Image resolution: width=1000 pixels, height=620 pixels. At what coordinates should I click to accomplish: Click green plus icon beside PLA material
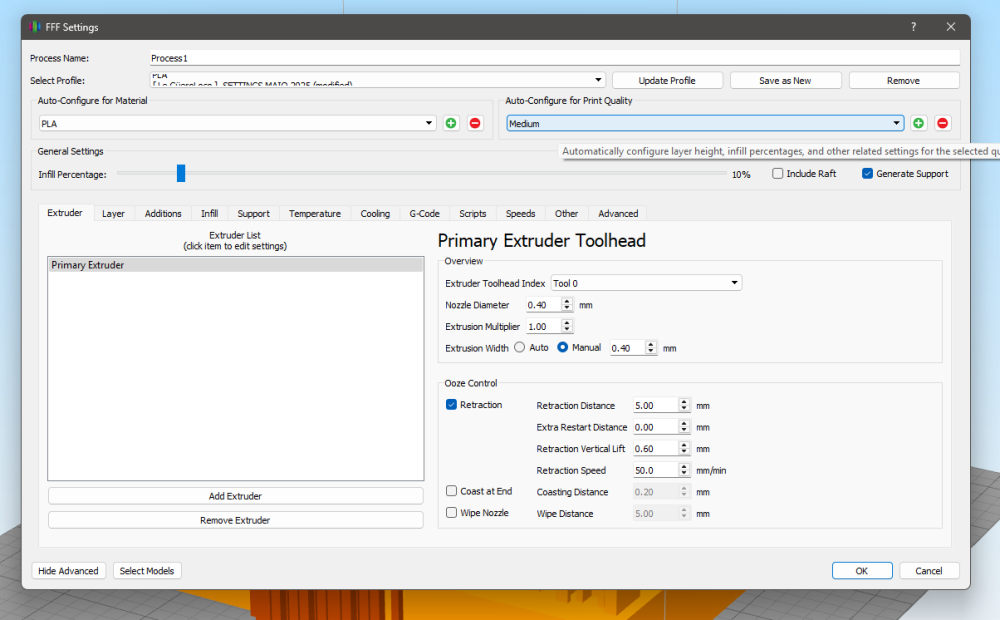(451, 123)
